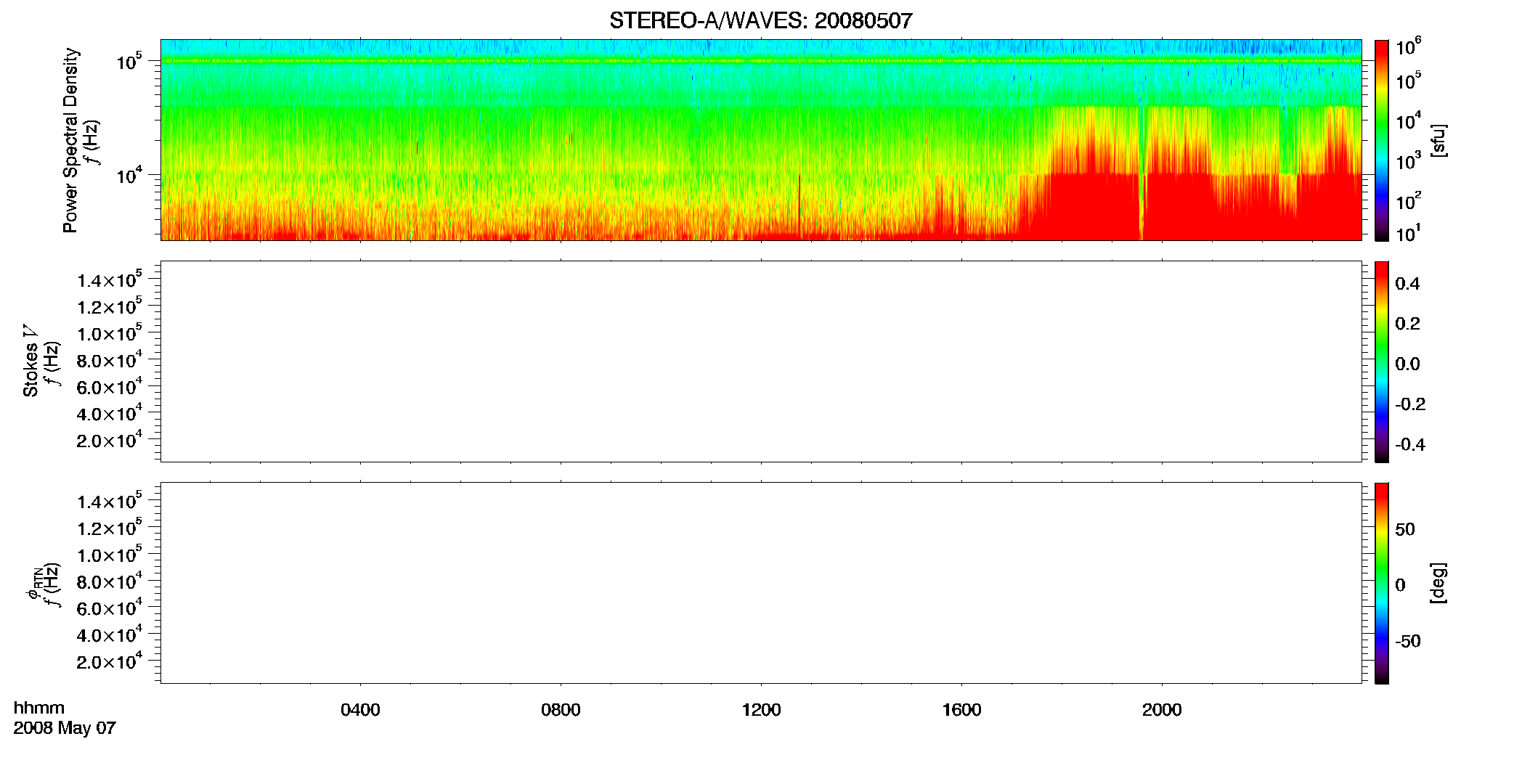The height and width of the screenshot is (784, 1522).
Task: Click 1.2×10^5 tick on phi RTN axis
Action: [110, 528]
